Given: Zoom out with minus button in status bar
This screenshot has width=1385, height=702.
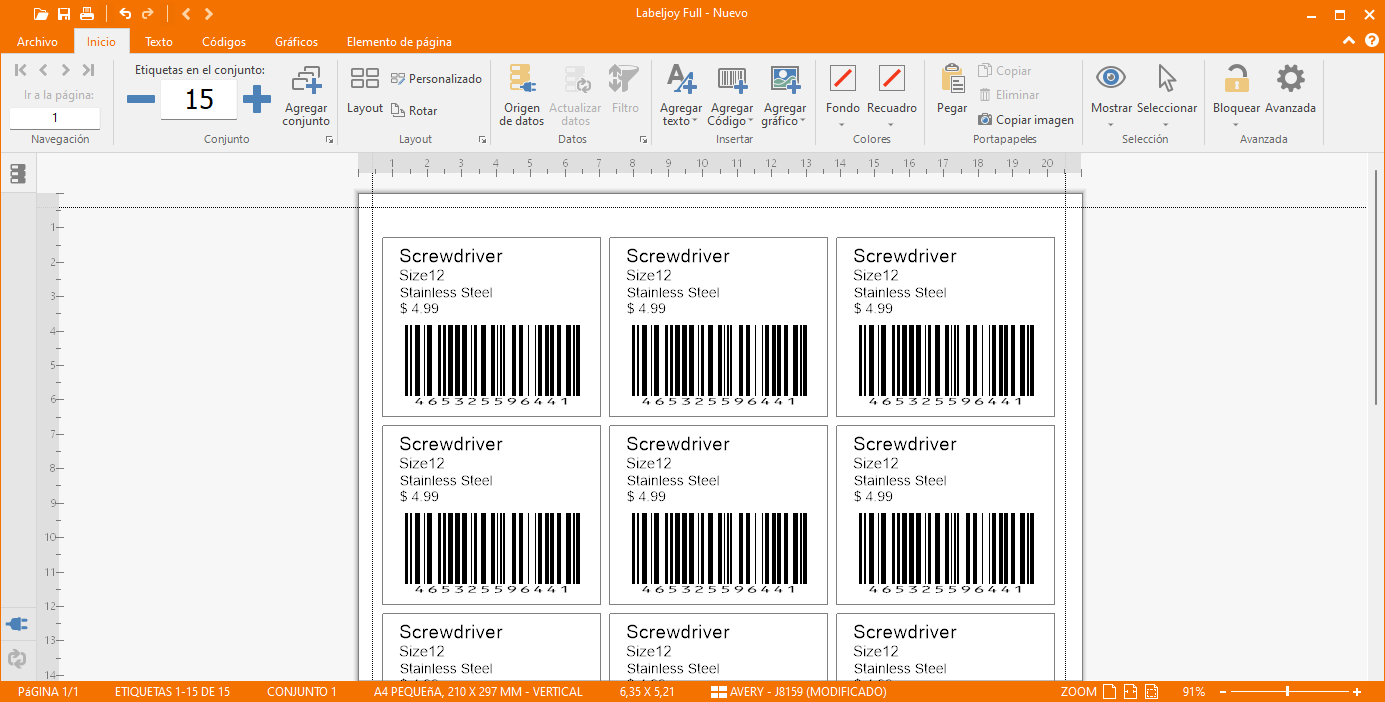Looking at the screenshot, I should 1222,692.
